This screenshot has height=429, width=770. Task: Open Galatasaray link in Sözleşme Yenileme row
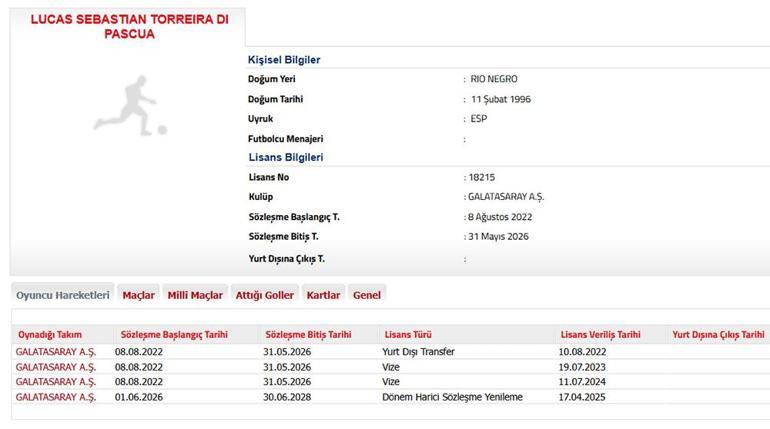56,397
